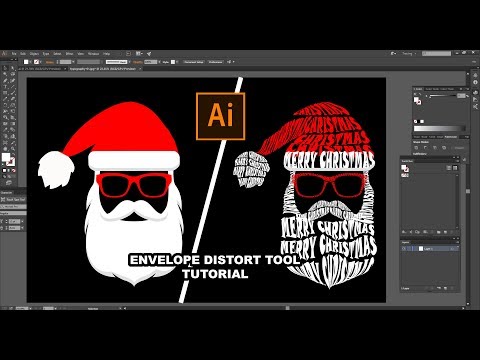Select the Free Transform tool
This screenshot has width=480, height=360.
(13, 111)
